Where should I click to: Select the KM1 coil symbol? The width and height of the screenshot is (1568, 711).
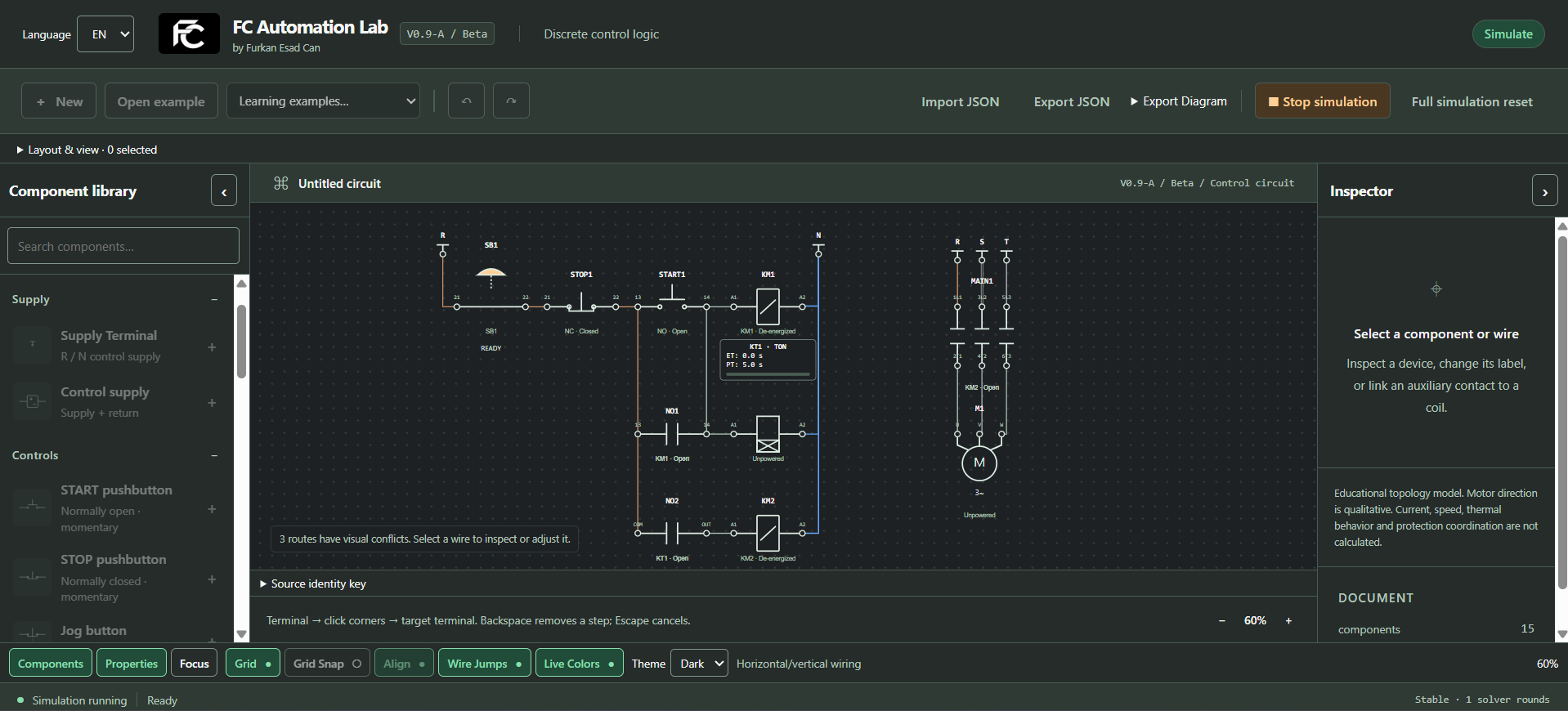pyautogui.click(x=768, y=306)
